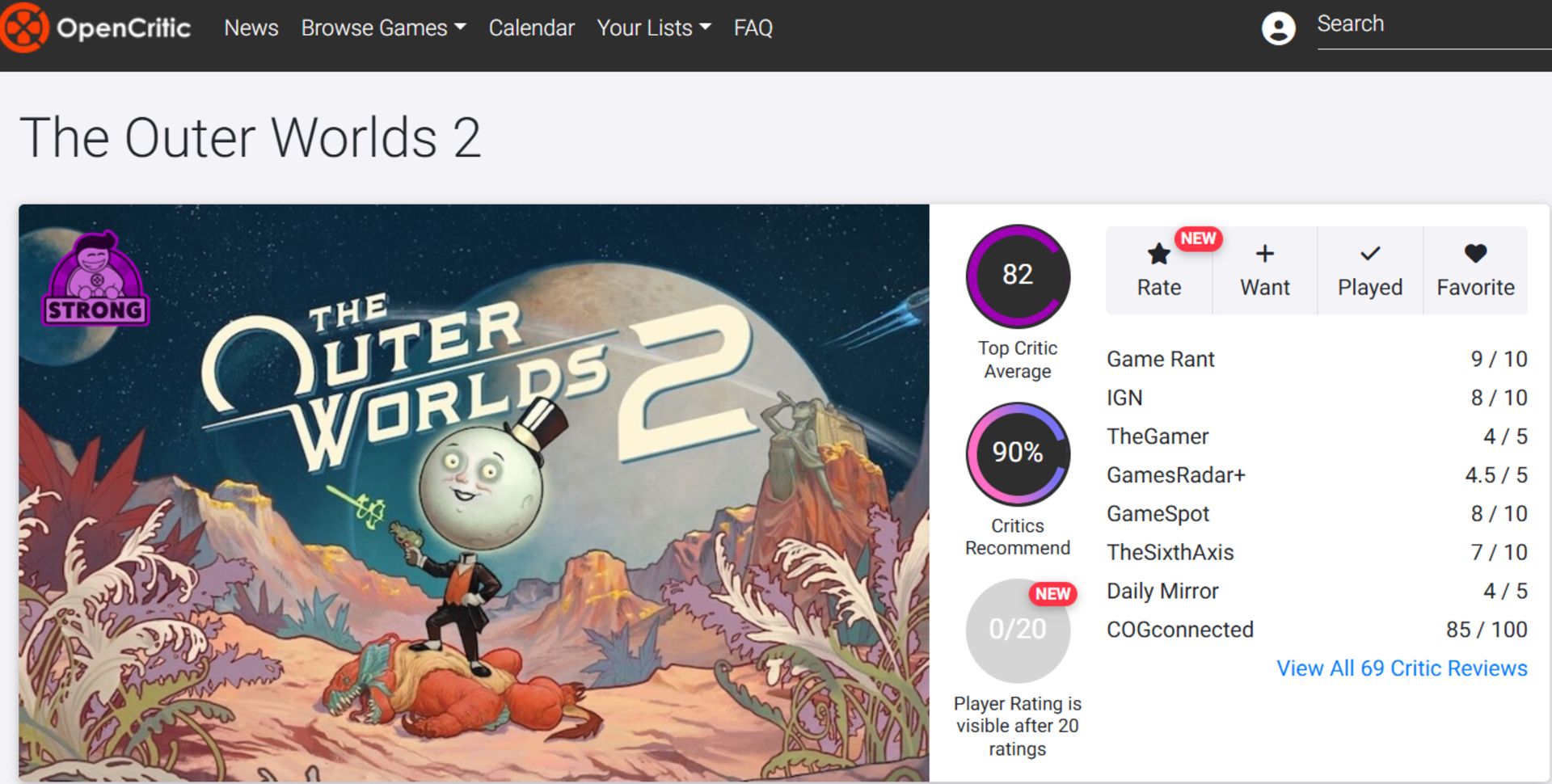Click The Outer Worlds 2 cover art
The height and width of the screenshot is (784, 1552).
click(x=474, y=491)
